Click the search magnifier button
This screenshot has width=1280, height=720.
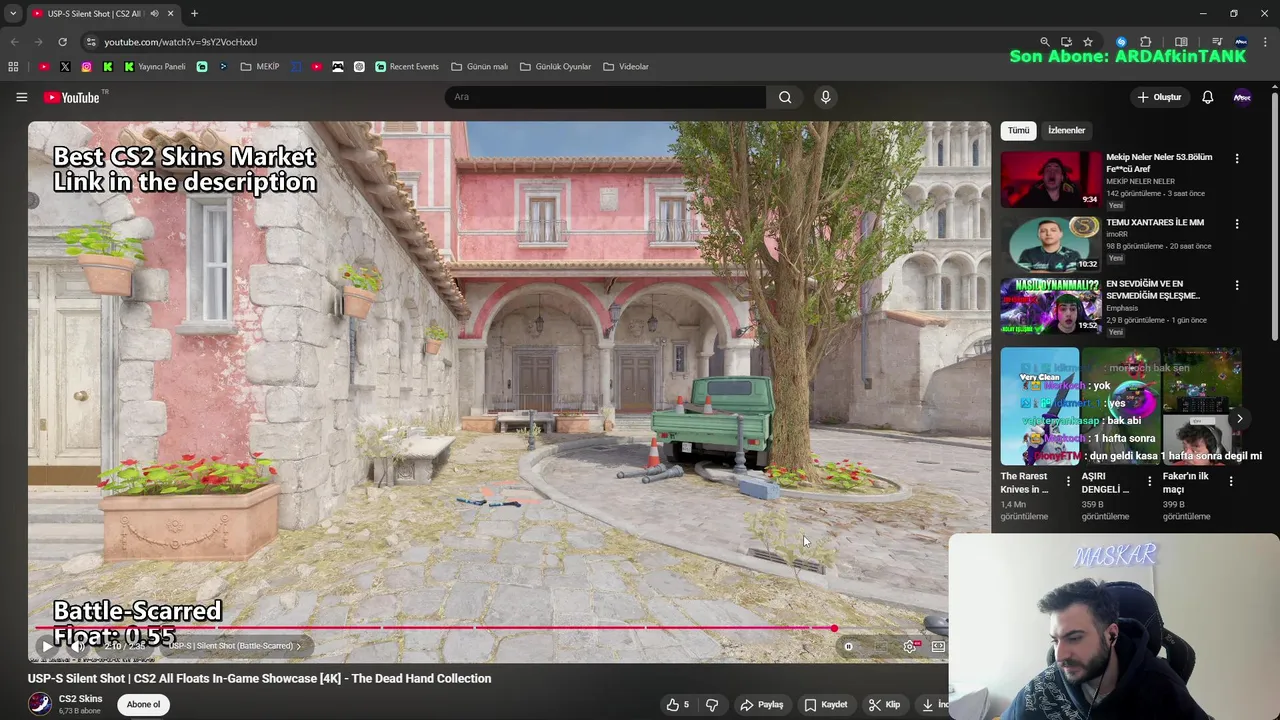(x=785, y=97)
